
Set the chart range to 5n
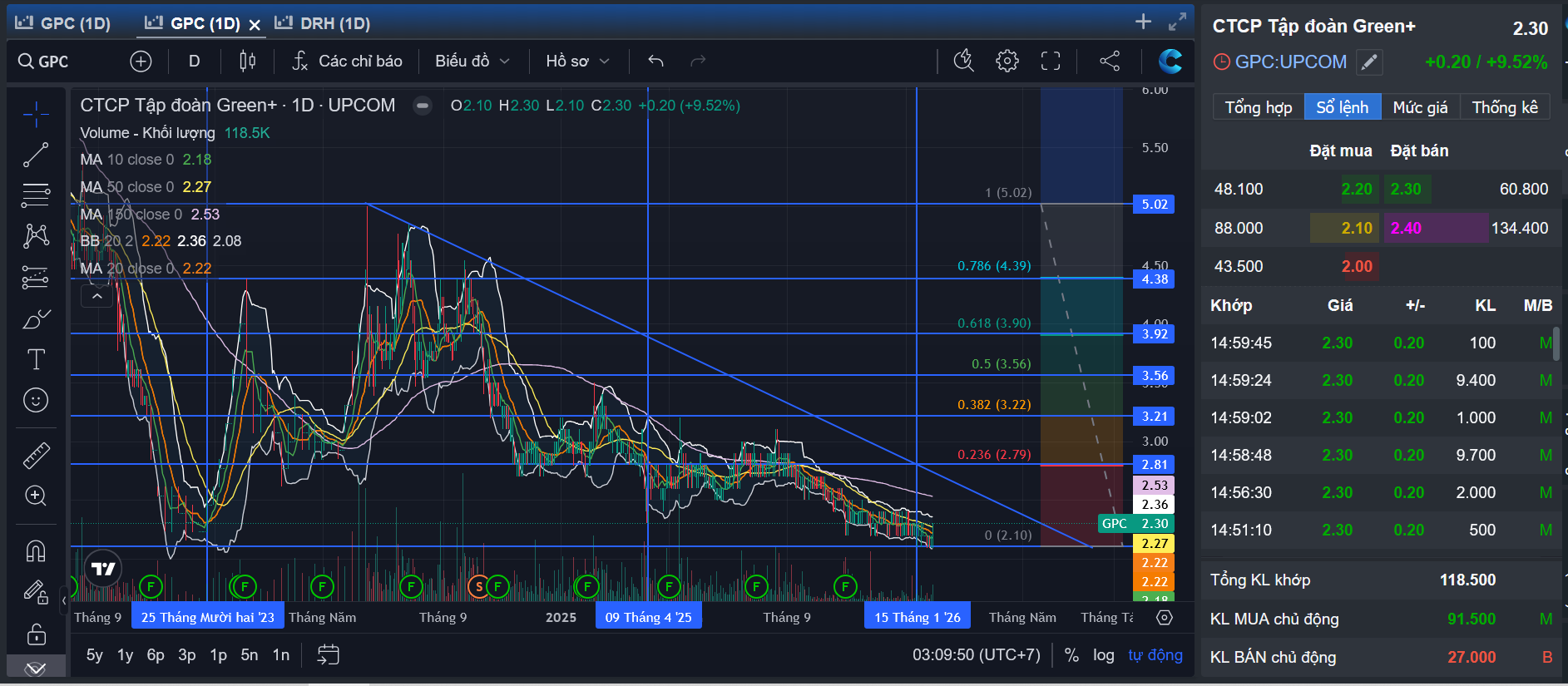pyautogui.click(x=250, y=655)
